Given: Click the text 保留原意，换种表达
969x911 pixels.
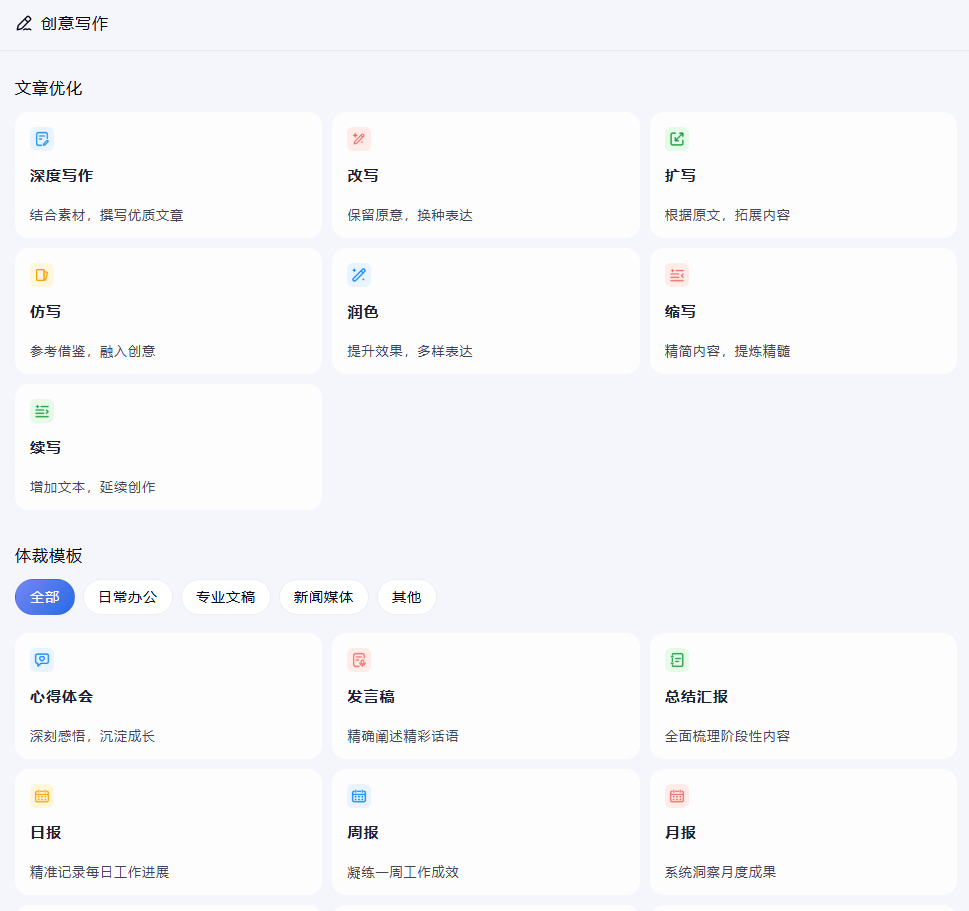Looking at the screenshot, I should click(x=410, y=215).
